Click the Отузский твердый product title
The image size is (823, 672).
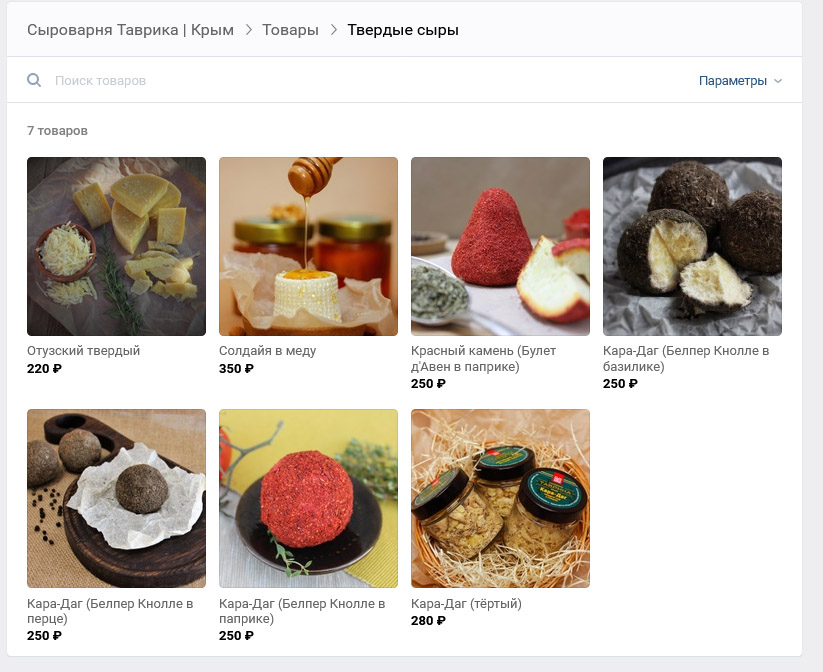[83, 351]
